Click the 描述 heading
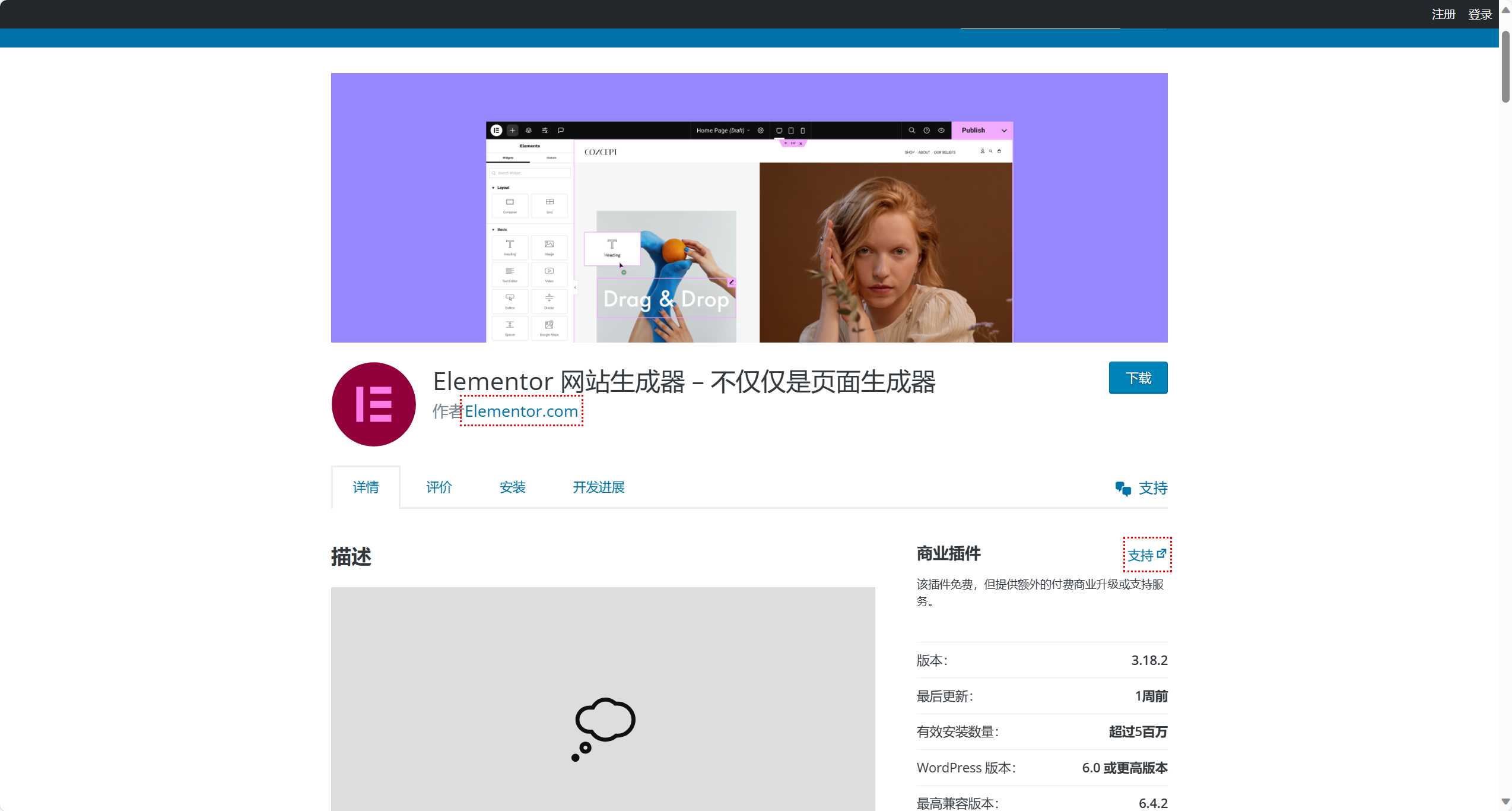Viewport: 1512px width, 811px height. 351,557
